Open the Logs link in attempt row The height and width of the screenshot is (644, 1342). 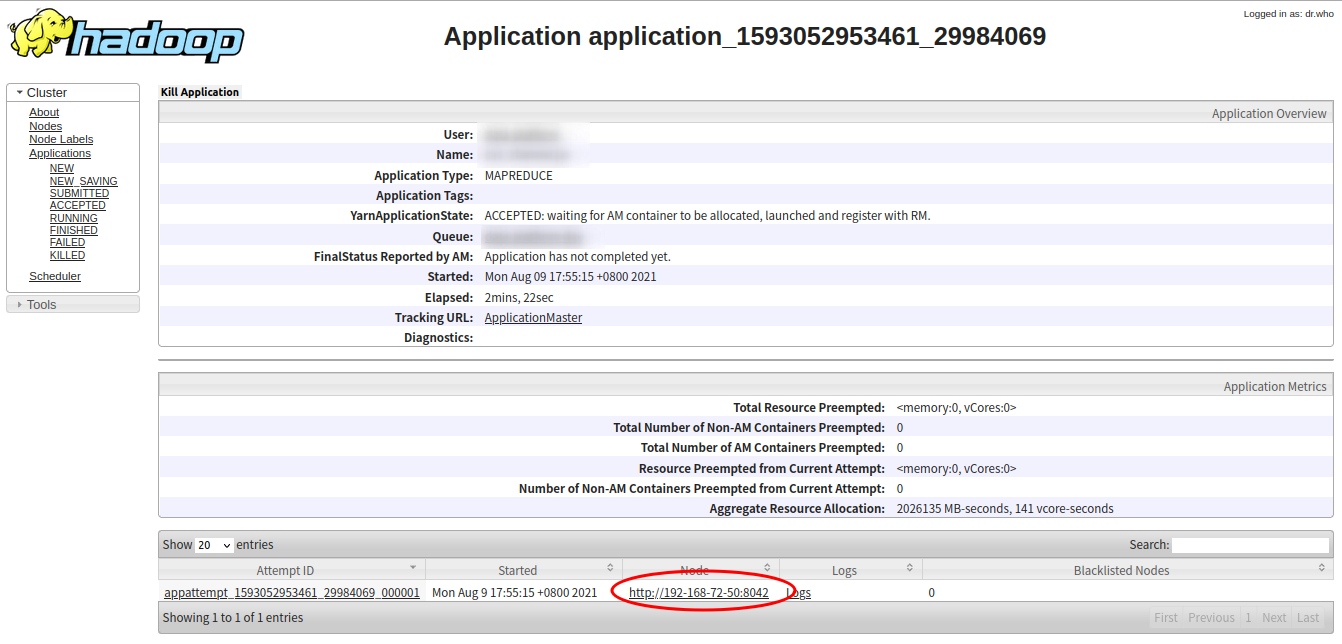coord(798,592)
